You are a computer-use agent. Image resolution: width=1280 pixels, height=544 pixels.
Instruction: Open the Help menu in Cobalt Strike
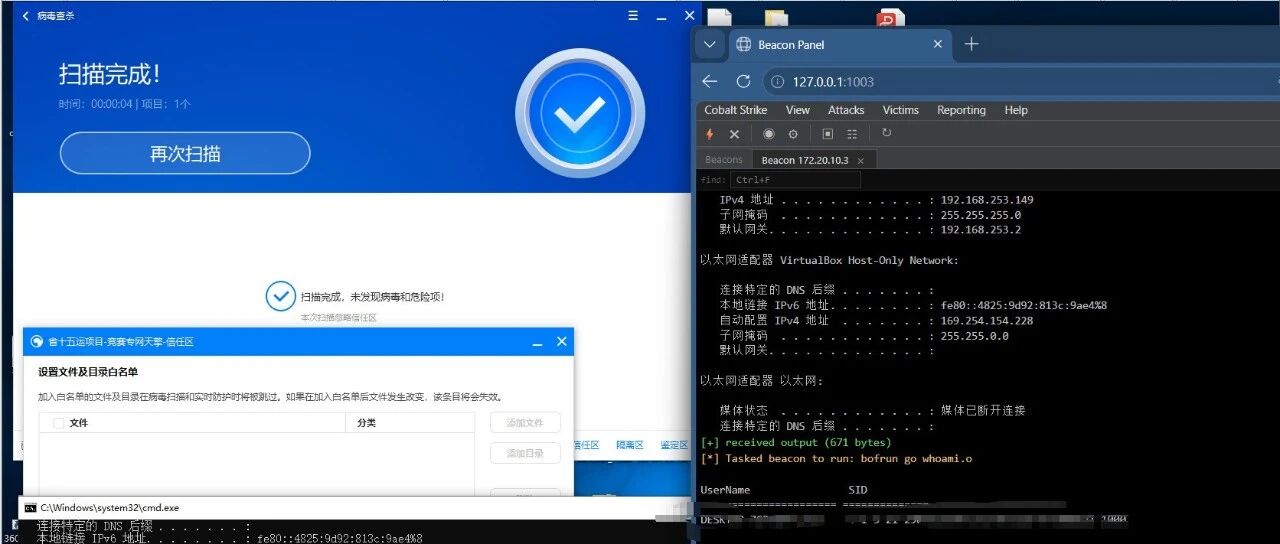click(1016, 110)
